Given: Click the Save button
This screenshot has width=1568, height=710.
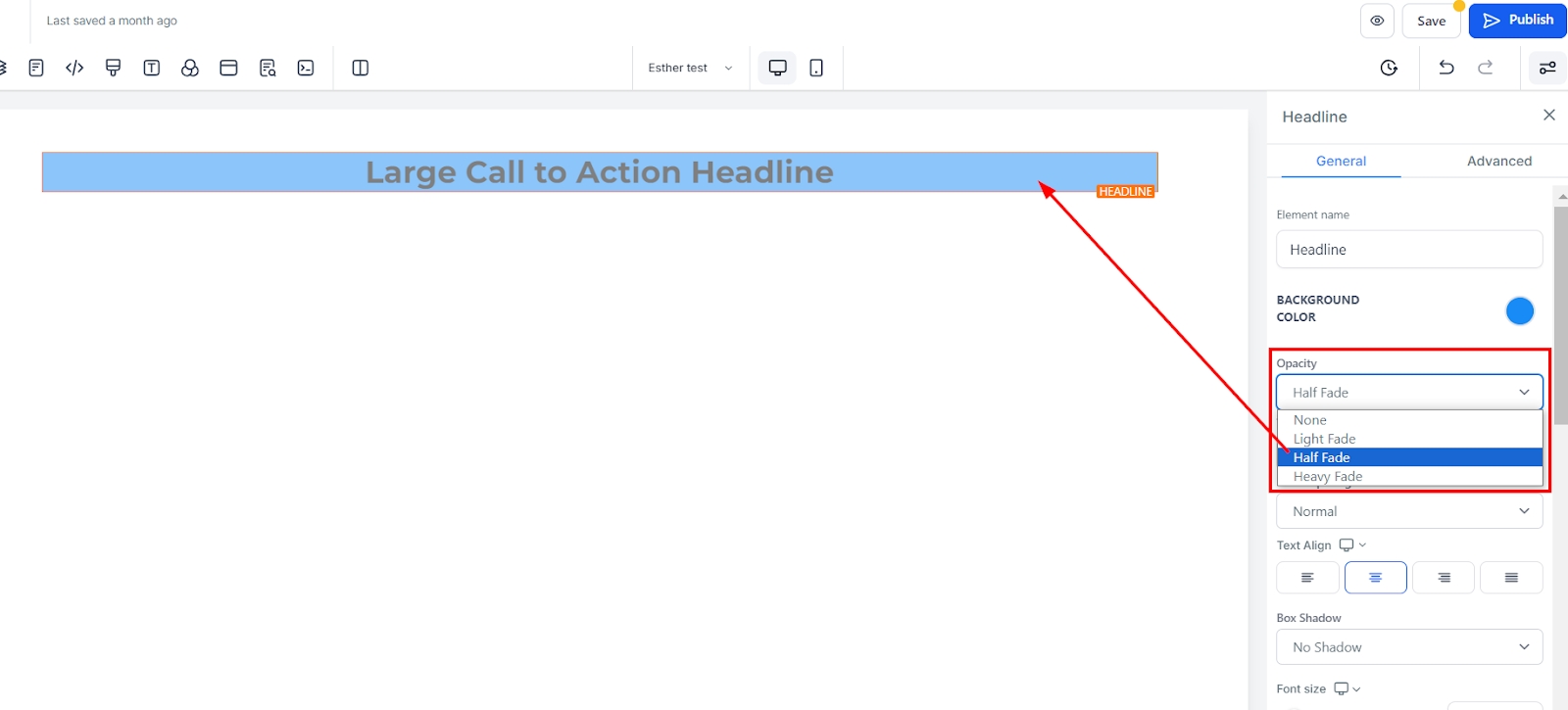Looking at the screenshot, I should click(1431, 21).
